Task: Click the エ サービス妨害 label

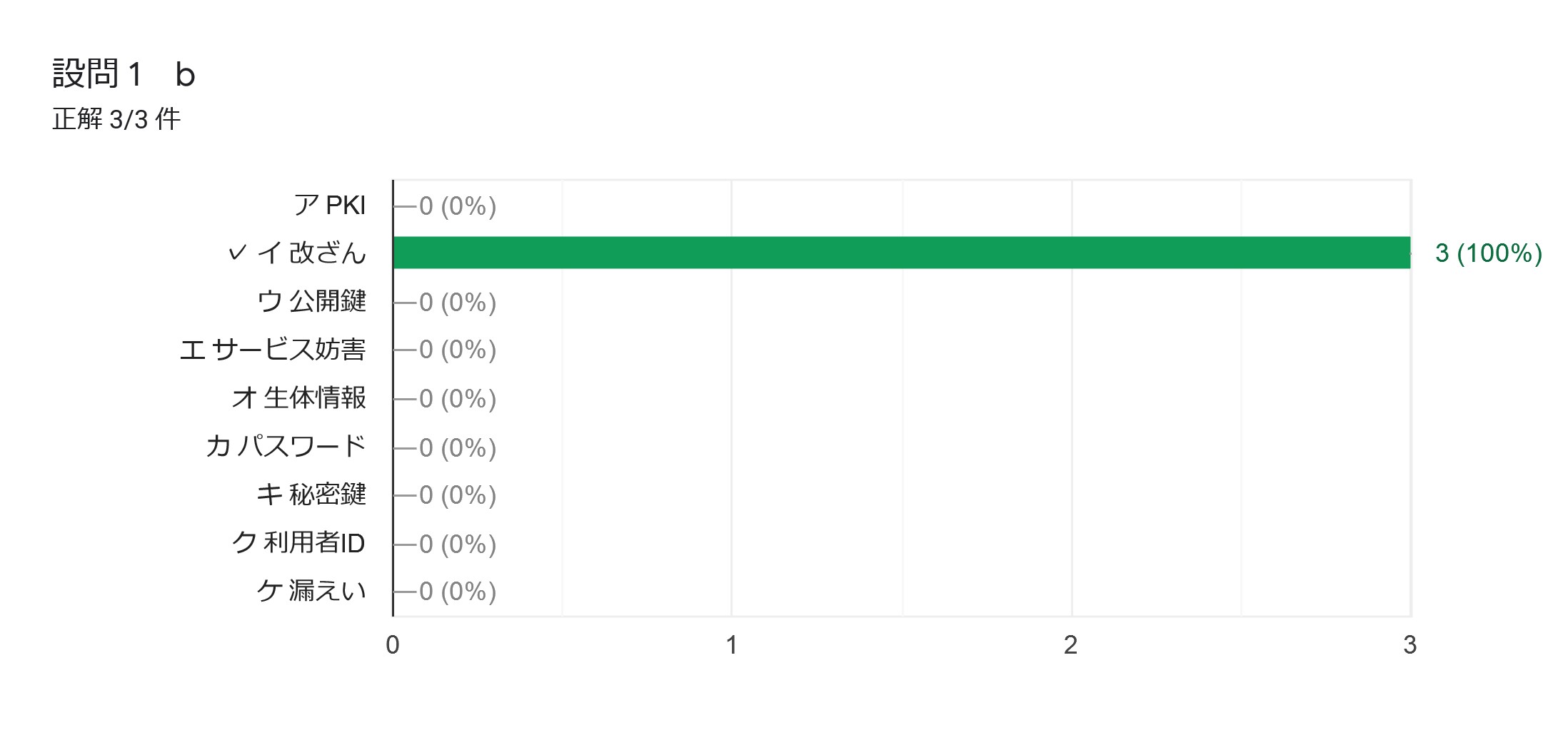Action: 273,349
